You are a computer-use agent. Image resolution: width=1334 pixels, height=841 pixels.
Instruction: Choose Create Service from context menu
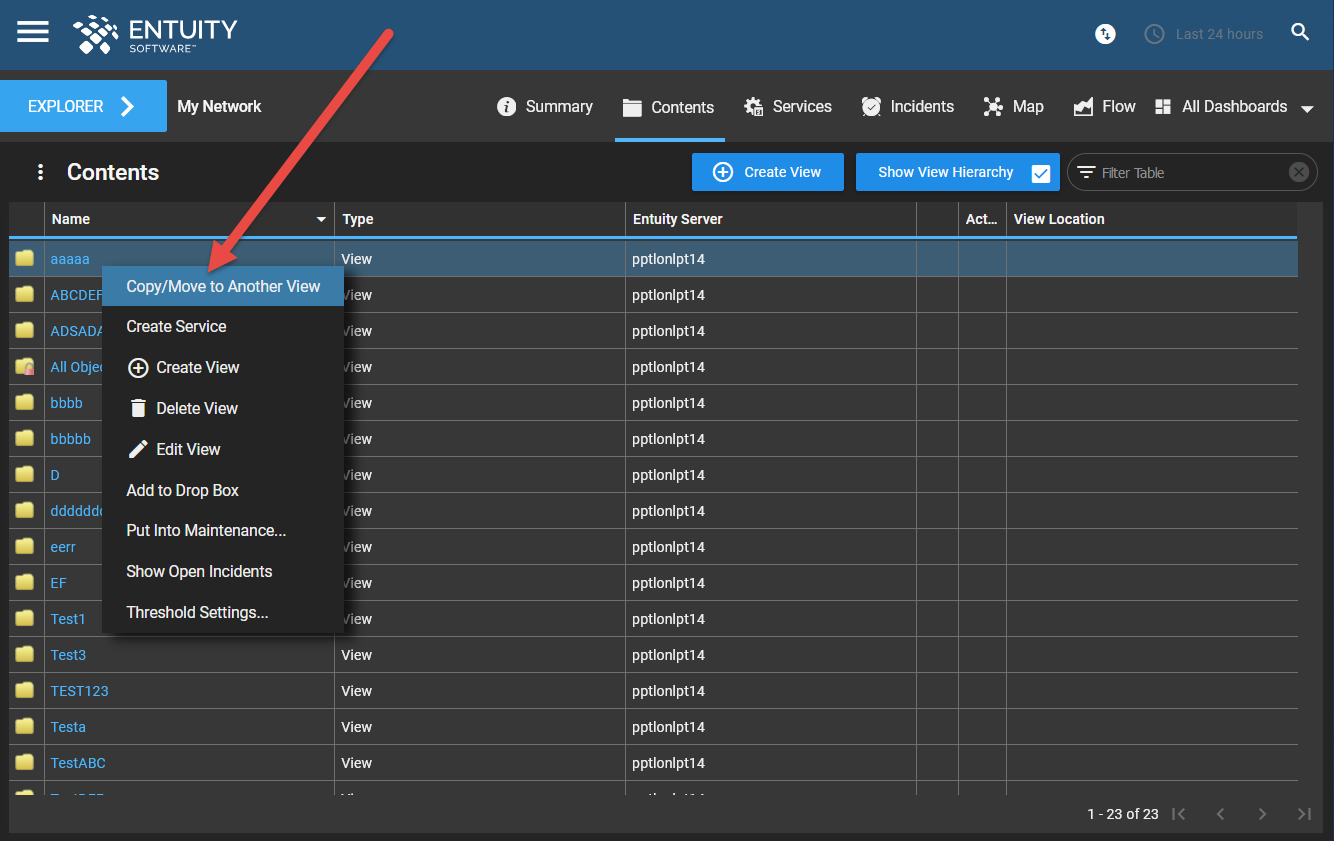tap(223, 326)
